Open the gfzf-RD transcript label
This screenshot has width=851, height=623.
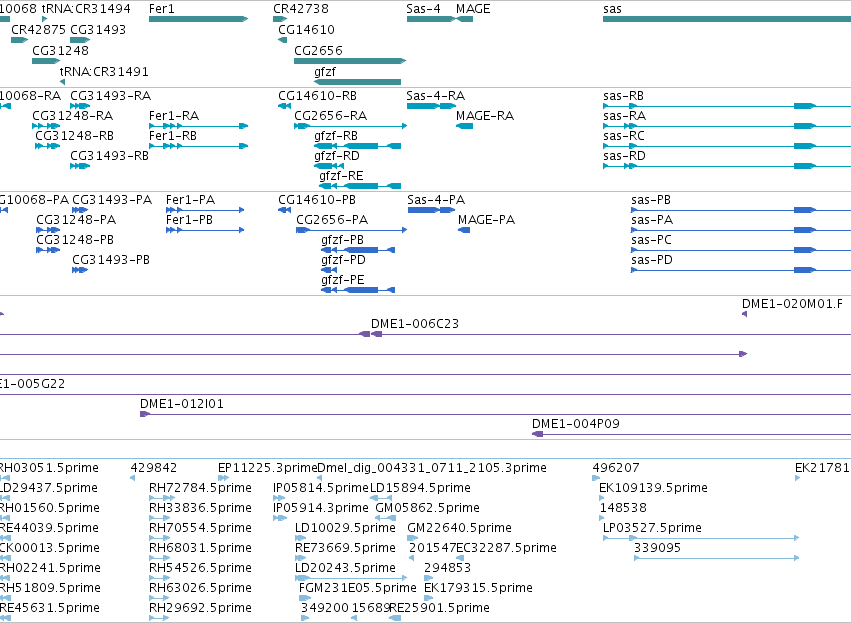(336, 156)
